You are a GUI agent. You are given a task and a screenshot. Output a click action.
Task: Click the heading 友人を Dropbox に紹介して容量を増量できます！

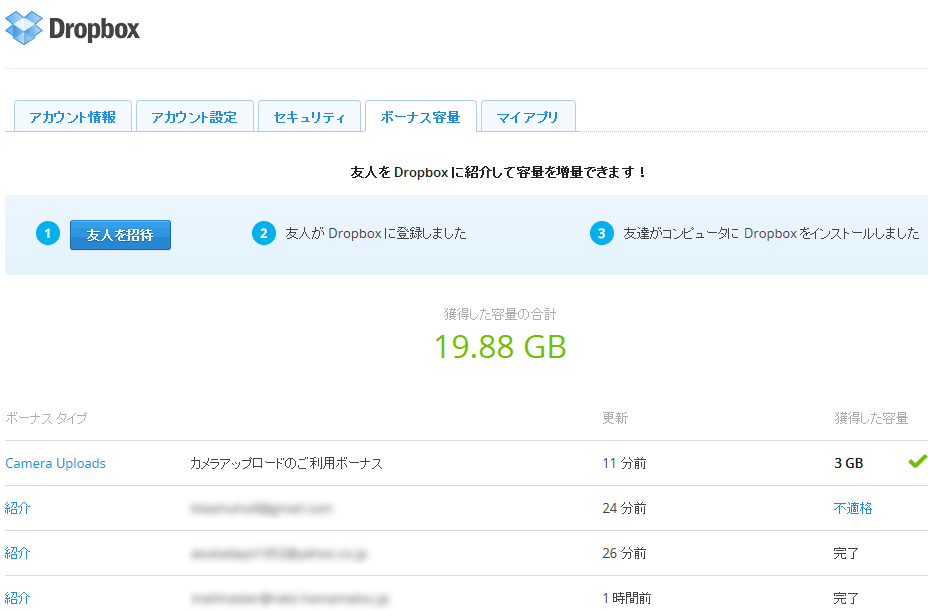point(500,172)
